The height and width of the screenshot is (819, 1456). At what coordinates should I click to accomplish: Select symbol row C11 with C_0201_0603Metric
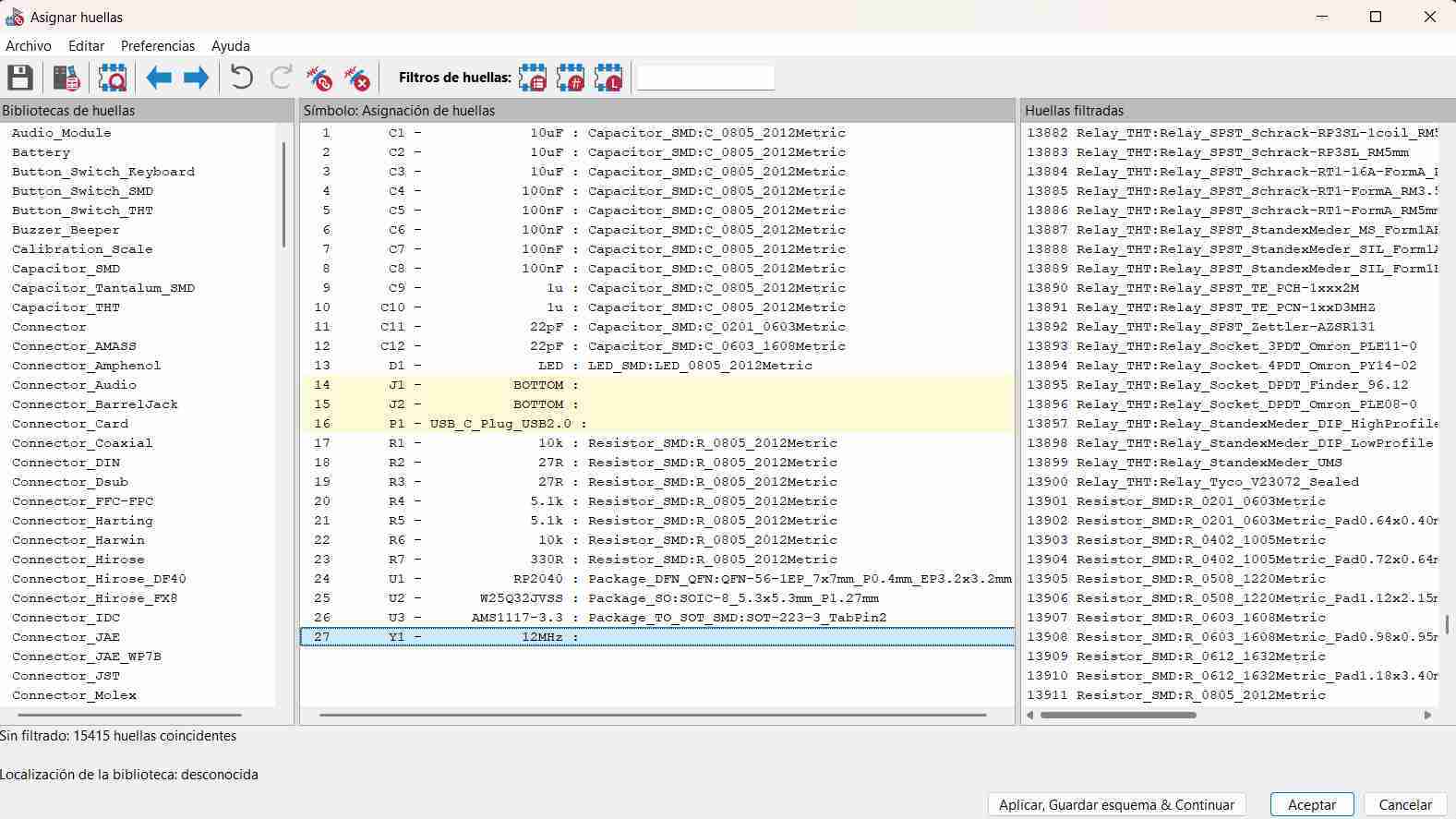[x=657, y=327]
